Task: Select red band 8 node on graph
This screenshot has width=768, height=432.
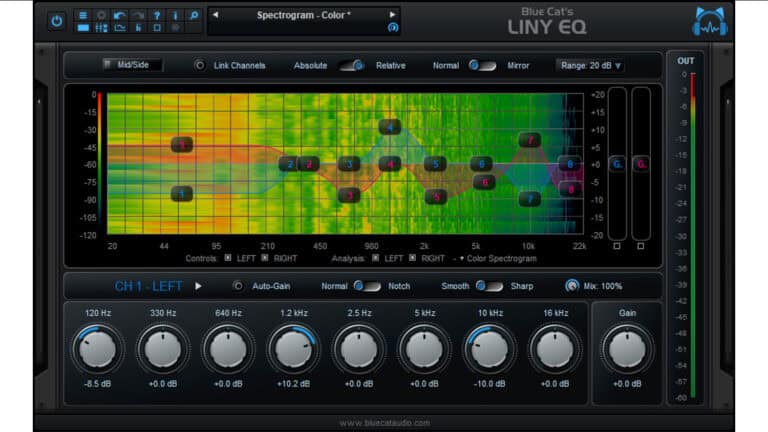Action: pos(570,189)
